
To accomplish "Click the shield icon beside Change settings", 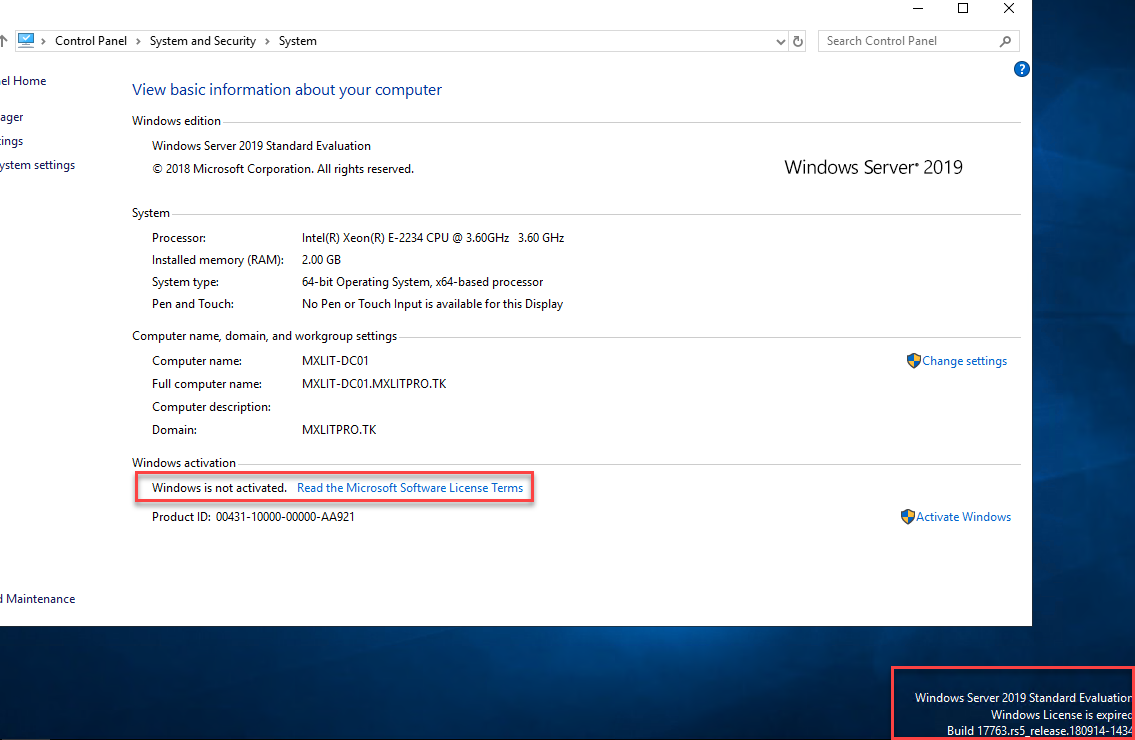I will coord(913,361).
